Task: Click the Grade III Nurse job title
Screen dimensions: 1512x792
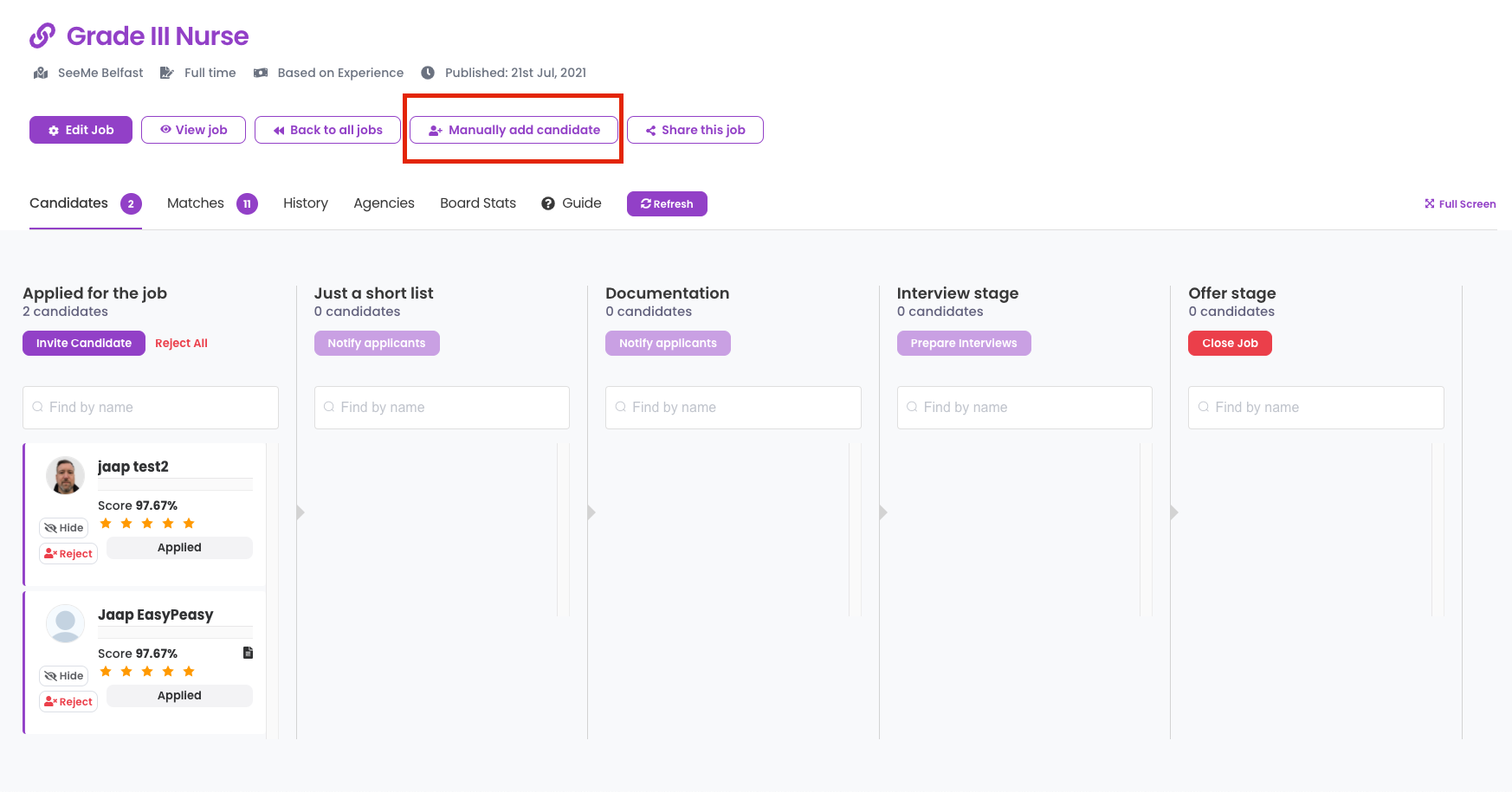Action: point(158,36)
